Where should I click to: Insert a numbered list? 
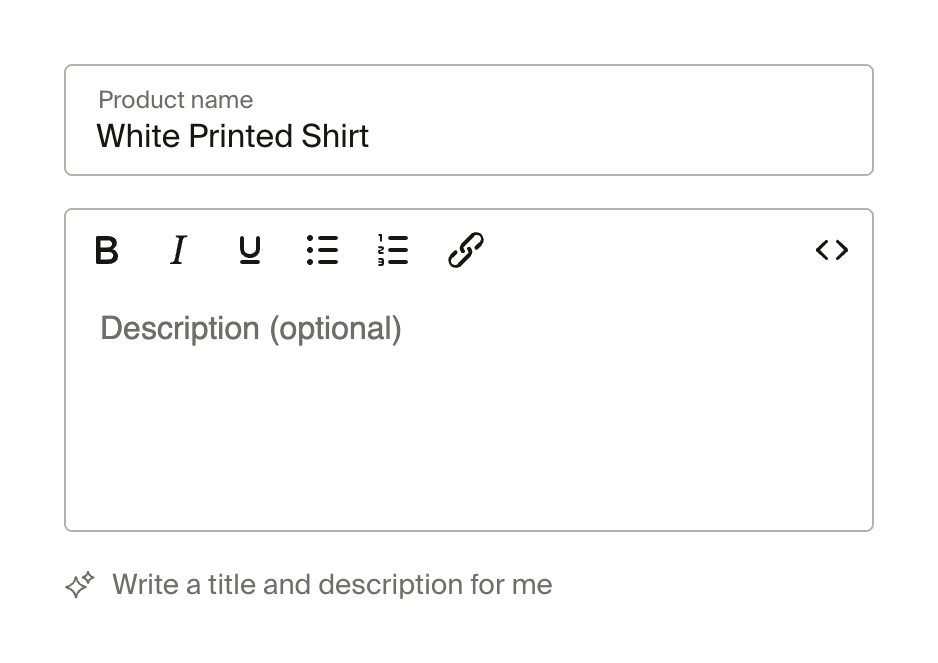pyautogui.click(x=393, y=250)
